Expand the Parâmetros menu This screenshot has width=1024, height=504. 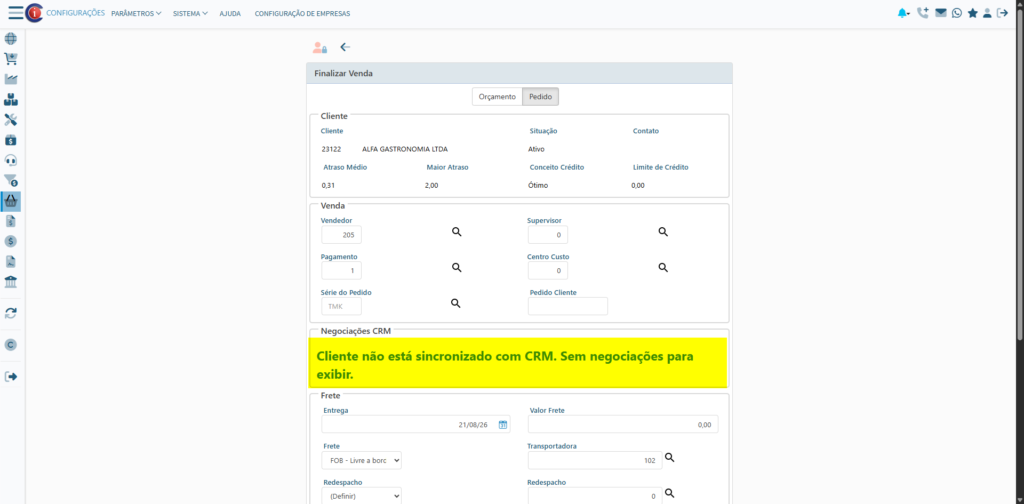(x=136, y=13)
